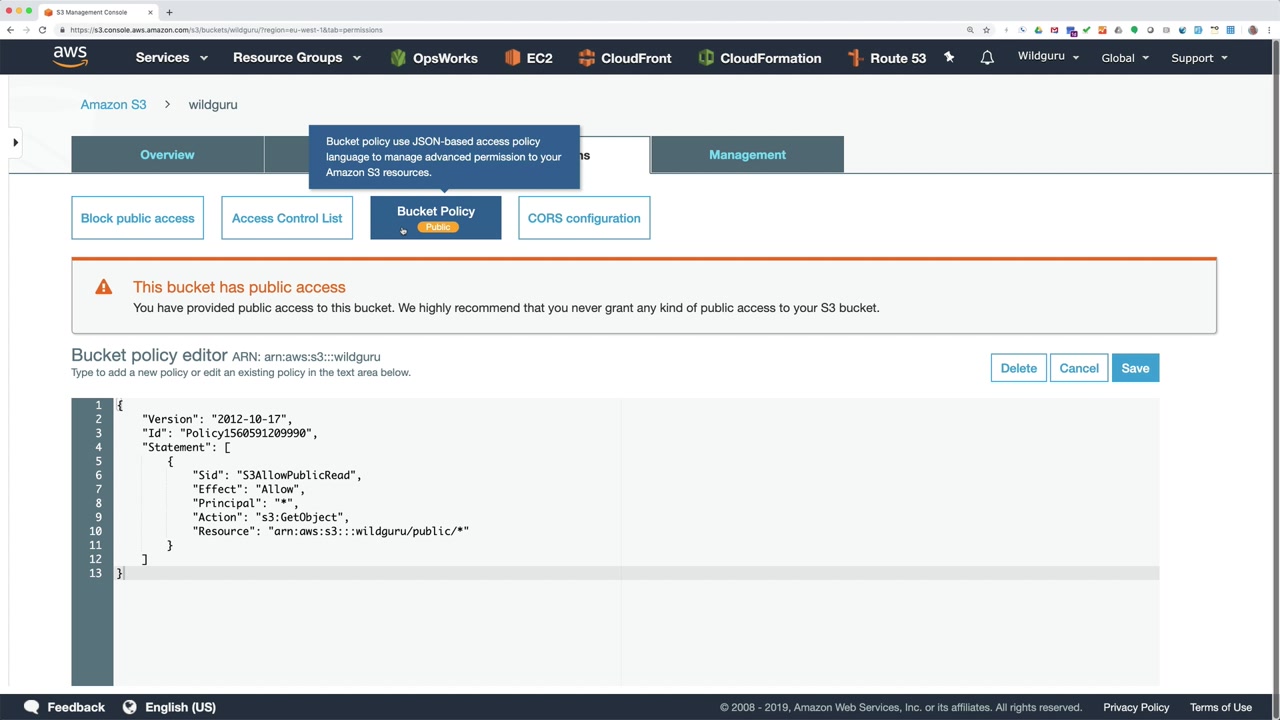Click the wildguru breadcrumb
The image size is (1280, 720).
click(x=213, y=104)
